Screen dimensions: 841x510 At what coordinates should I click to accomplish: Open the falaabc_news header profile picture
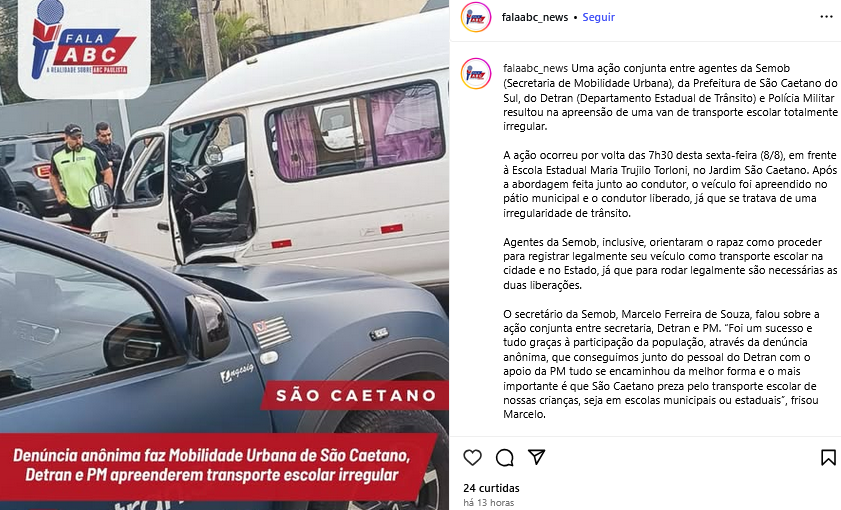(476, 17)
